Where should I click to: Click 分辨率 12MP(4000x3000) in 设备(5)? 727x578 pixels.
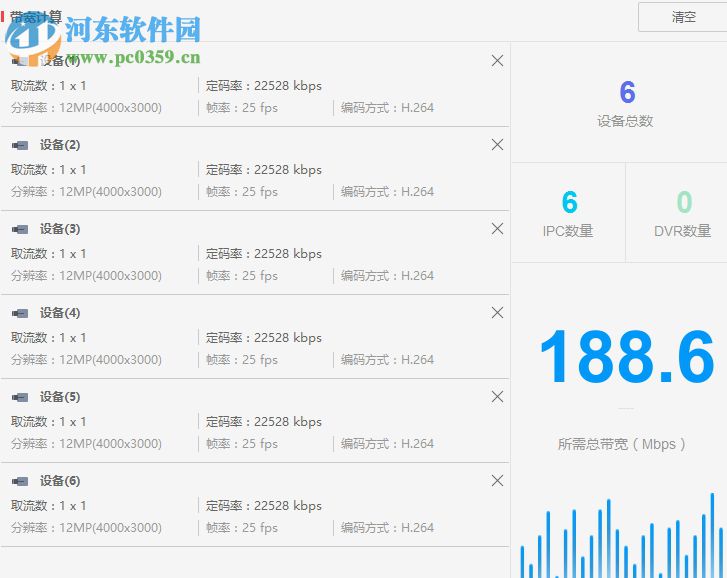click(86, 444)
